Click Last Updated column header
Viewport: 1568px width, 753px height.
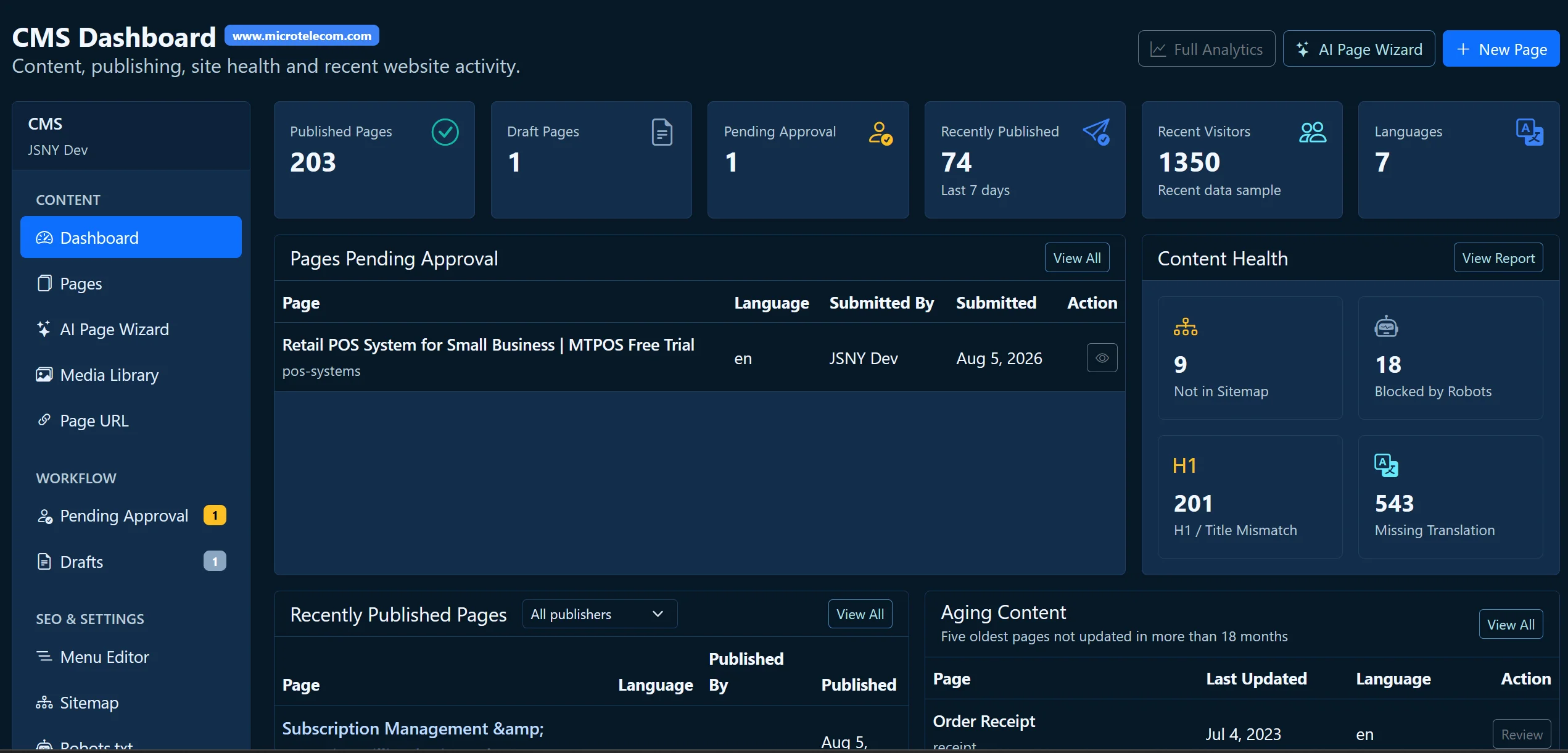(x=1256, y=678)
